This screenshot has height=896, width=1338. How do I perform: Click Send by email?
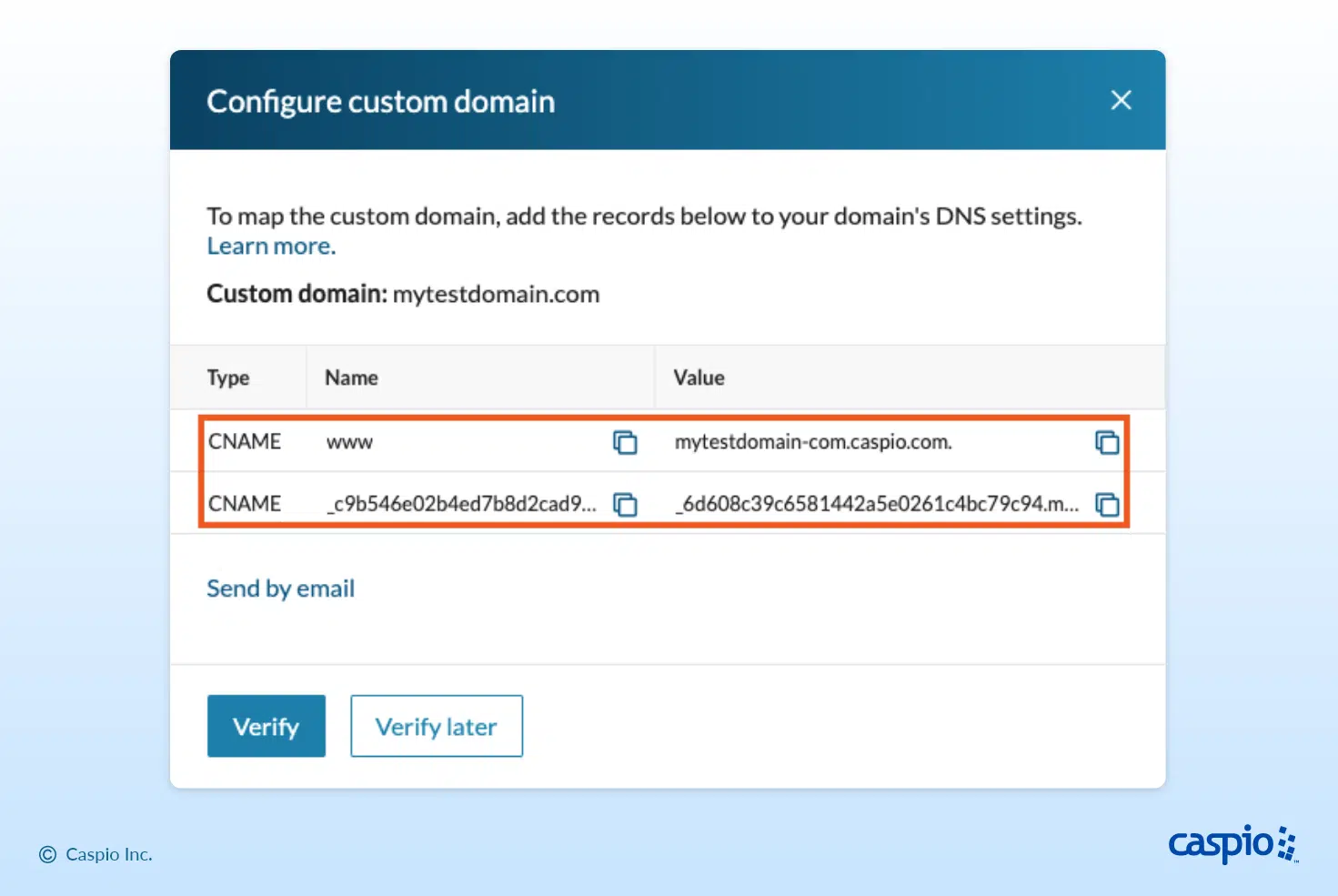(x=280, y=589)
